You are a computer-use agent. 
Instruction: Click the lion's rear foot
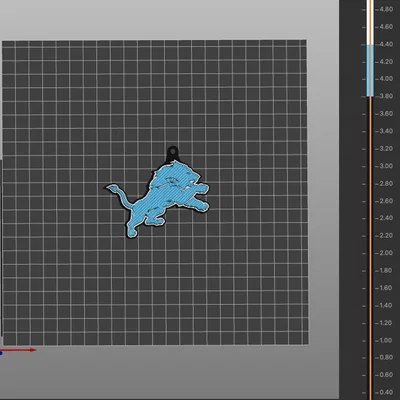(131, 232)
